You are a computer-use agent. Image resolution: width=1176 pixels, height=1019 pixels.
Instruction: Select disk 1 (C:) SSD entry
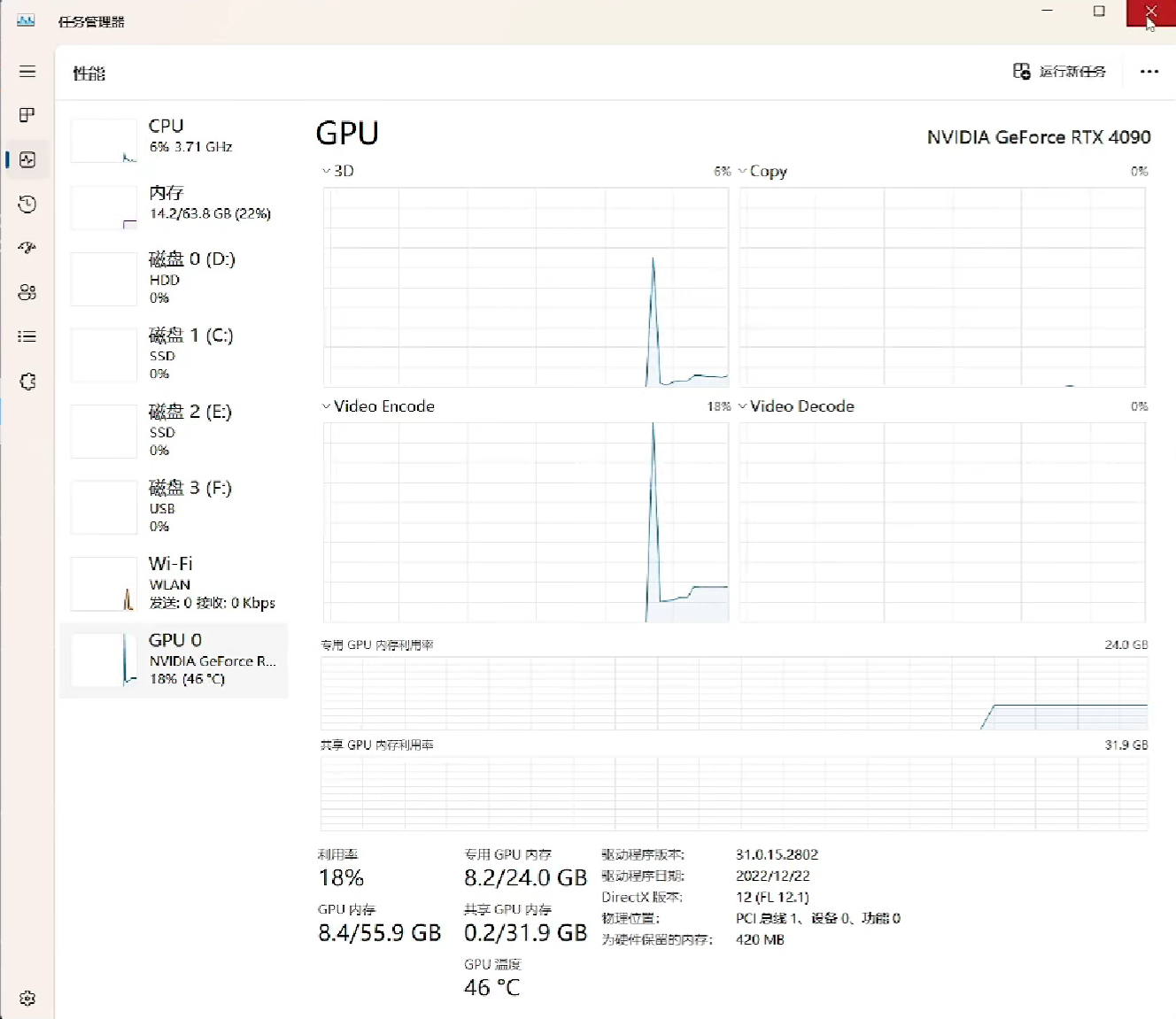click(174, 354)
